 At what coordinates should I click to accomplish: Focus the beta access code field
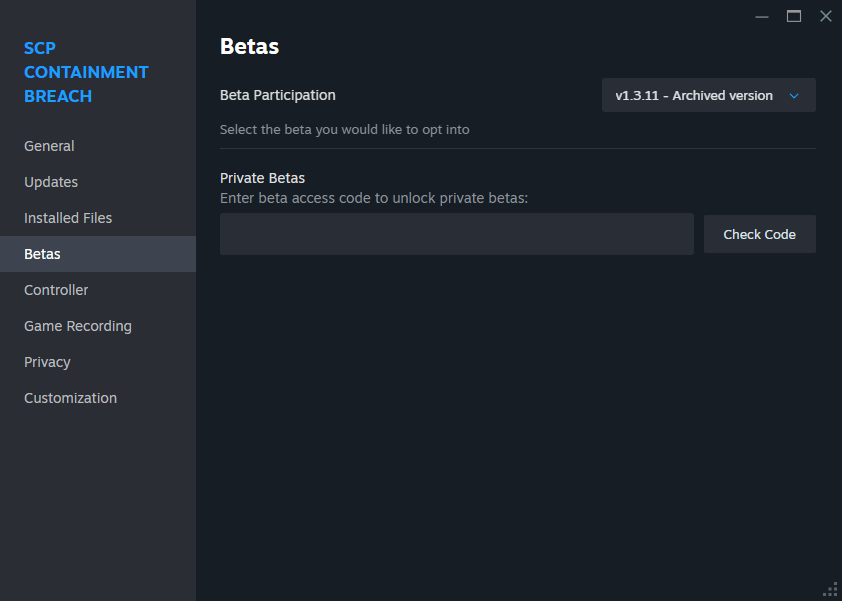click(x=456, y=234)
